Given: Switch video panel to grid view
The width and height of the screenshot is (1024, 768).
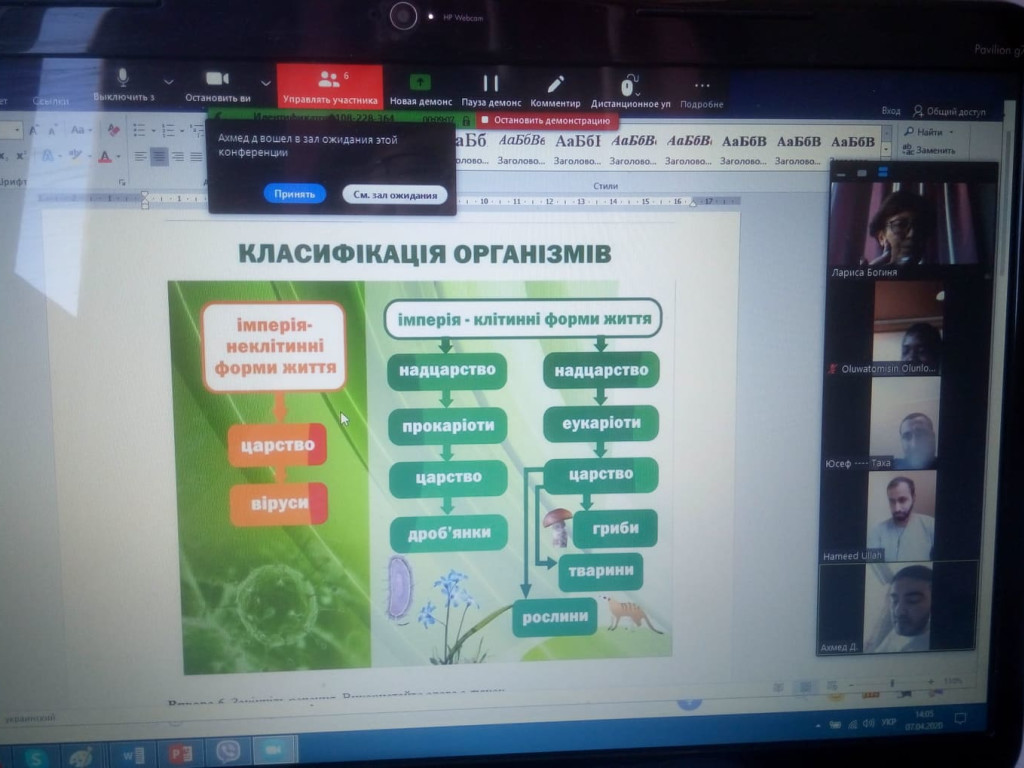Looking at the screenshot, I should click(883, 172).
